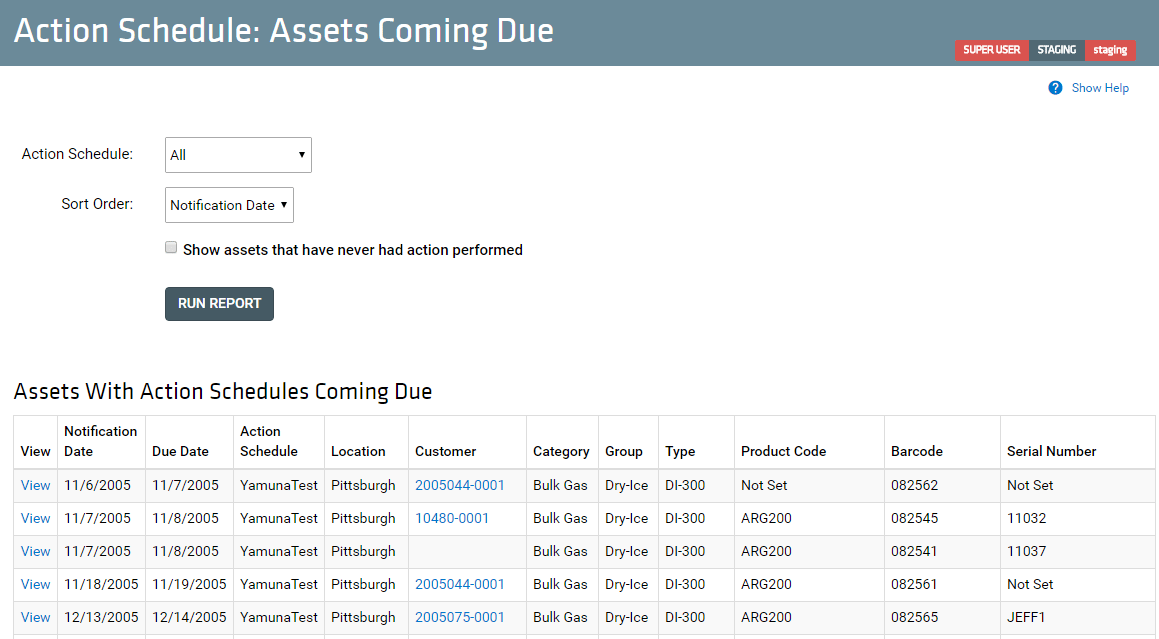This screenshot has height=639, width=1159.
Task: Enable showing assets that never had action performed
Action: pyautogui.click(x=171, y=247)
